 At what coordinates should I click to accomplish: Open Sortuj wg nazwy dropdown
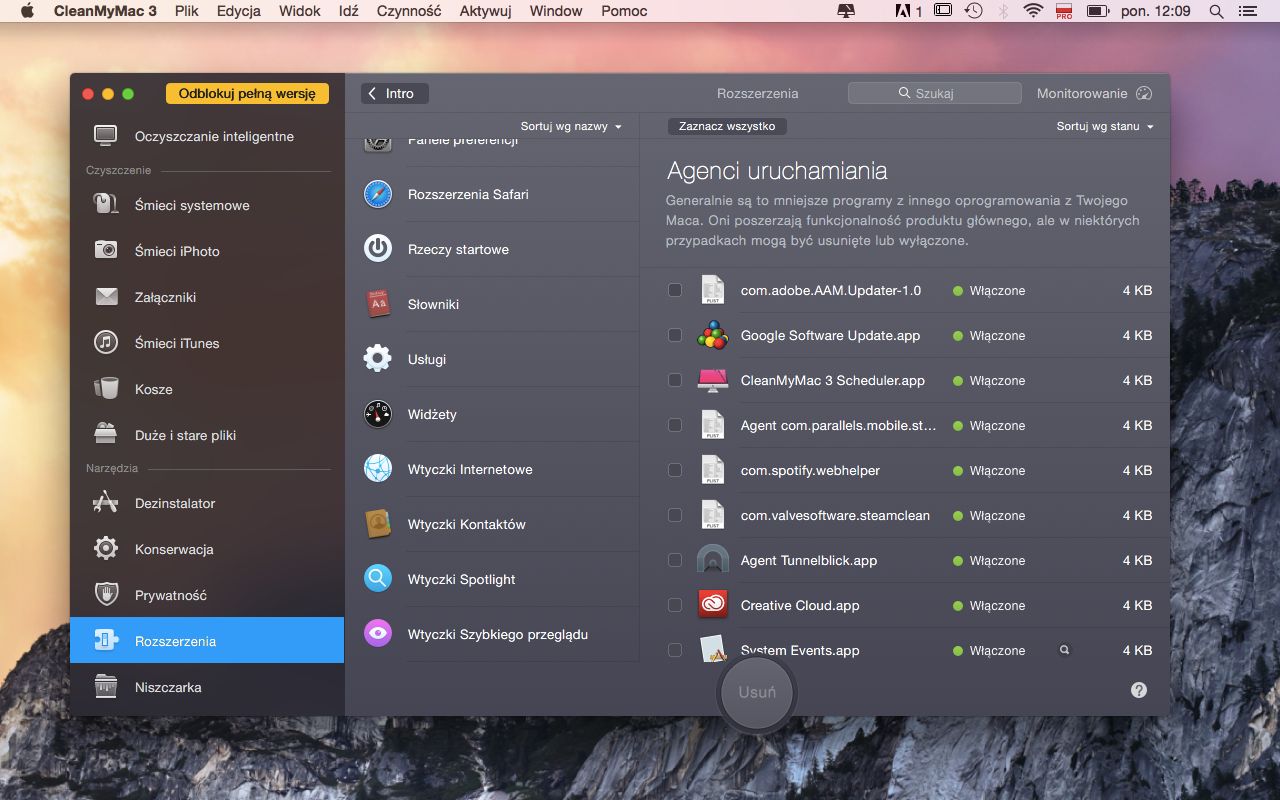tap(571, 127)
